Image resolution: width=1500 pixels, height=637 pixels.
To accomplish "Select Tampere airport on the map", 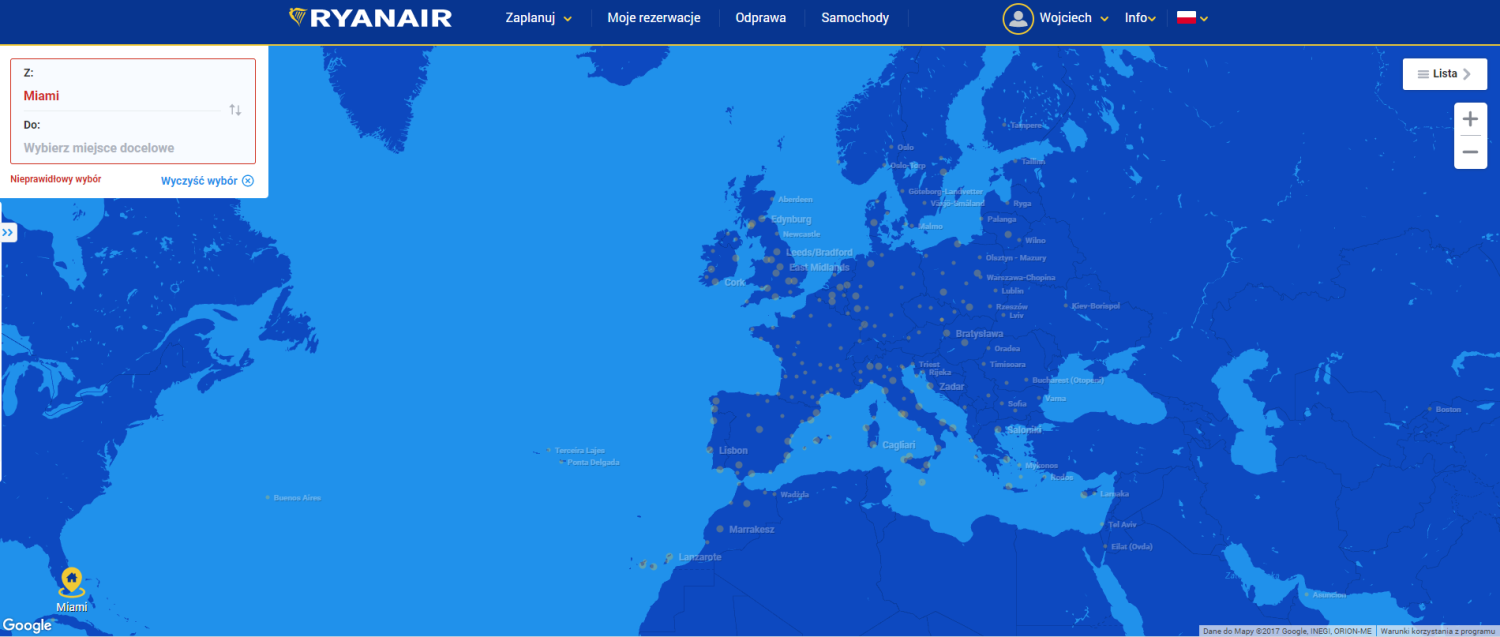I will (x=1026, y=126).
